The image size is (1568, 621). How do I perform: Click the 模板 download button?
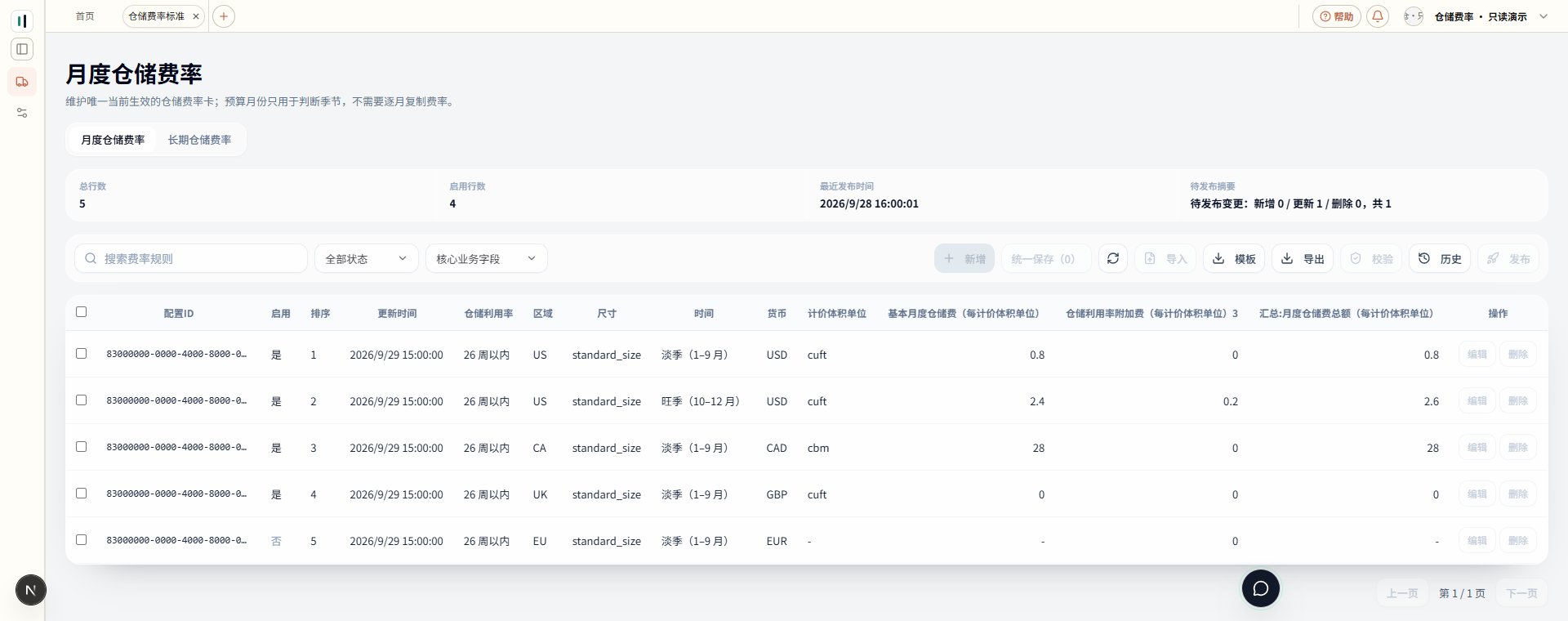pyautogui.click(x=1234, y=258)
